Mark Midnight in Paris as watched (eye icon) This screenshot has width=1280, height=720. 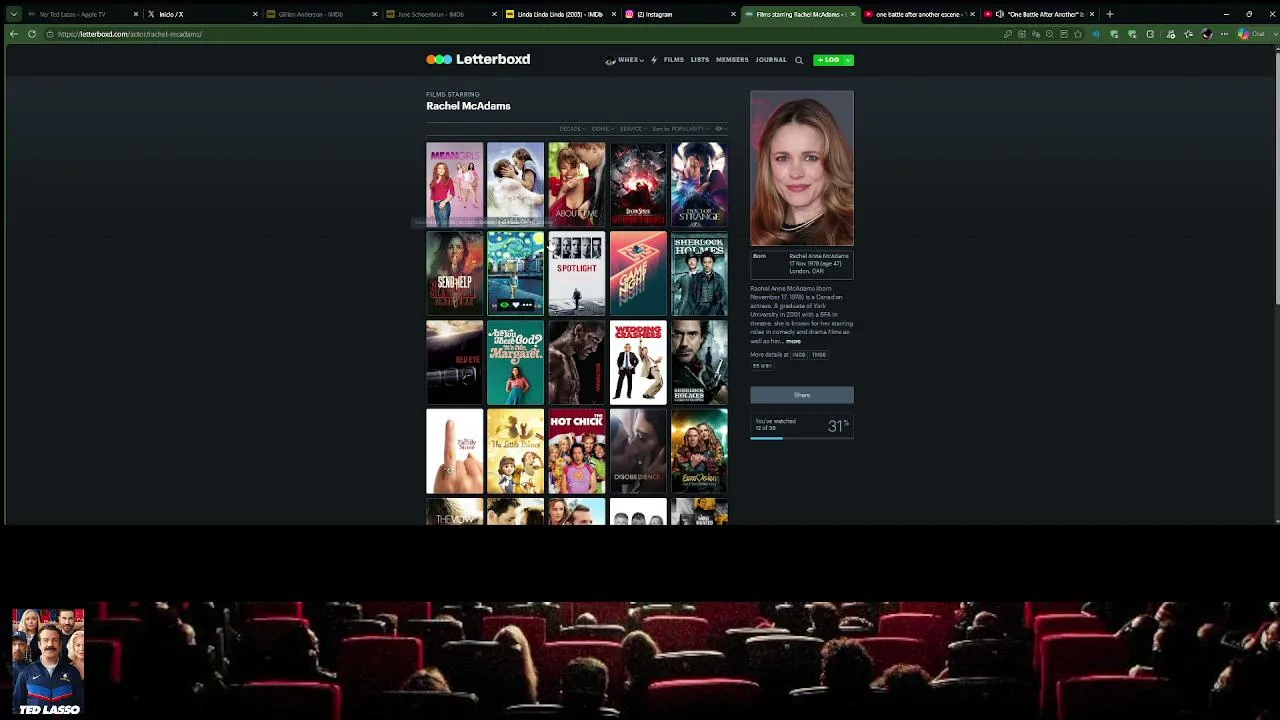(x=504, y=305)
